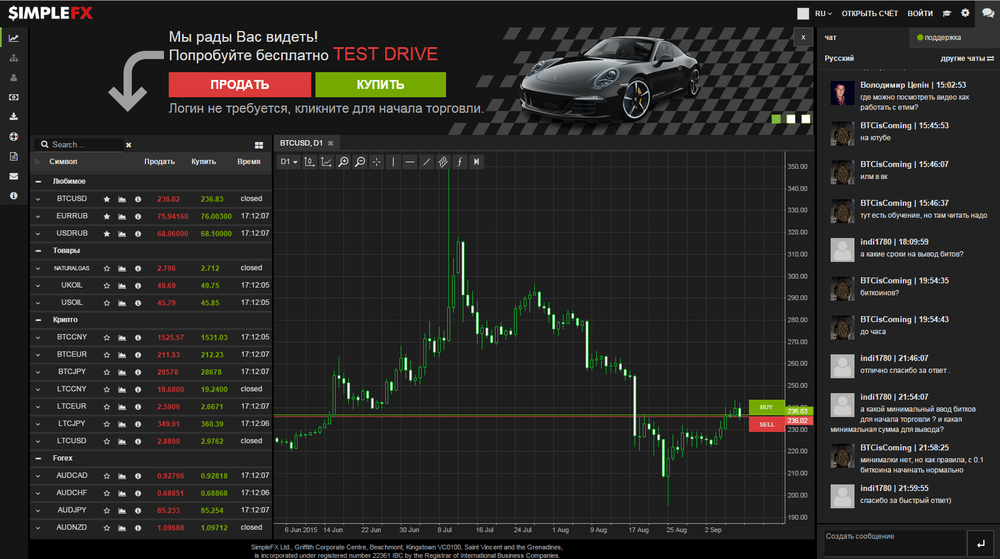1000x559 pixels.
Task: Select the BTCUSD, D1 chart tab
Action: tap(301, 143)
